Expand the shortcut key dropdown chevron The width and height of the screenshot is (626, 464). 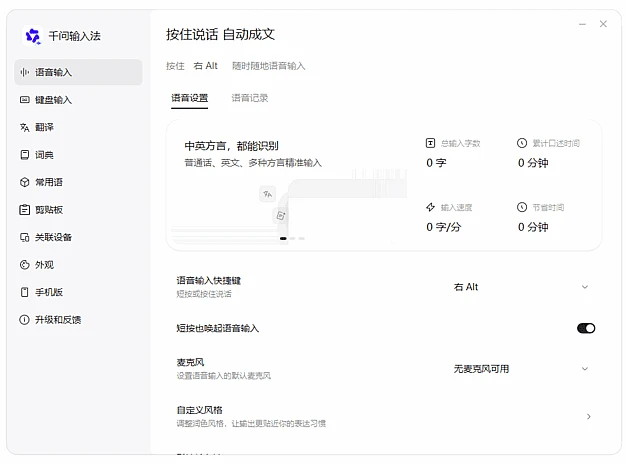click(x=585, y=287)
